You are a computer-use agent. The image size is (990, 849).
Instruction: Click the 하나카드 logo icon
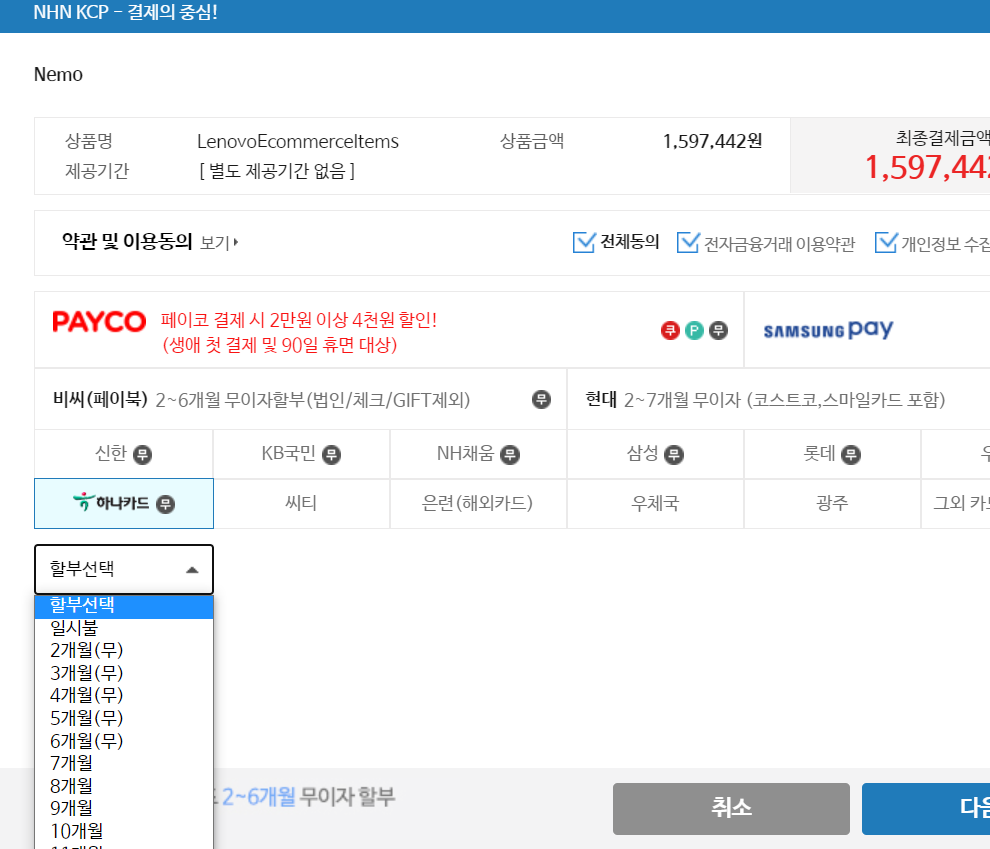point(111,502)
